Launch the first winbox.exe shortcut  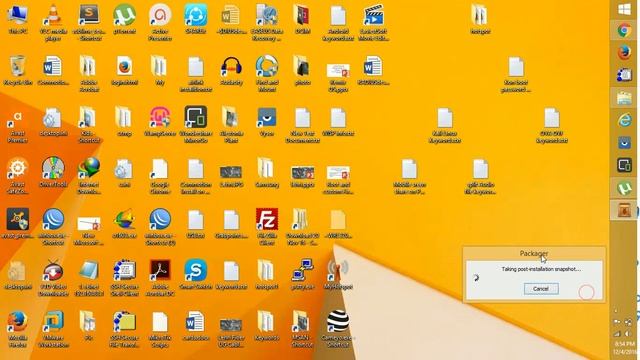point(53,227)
